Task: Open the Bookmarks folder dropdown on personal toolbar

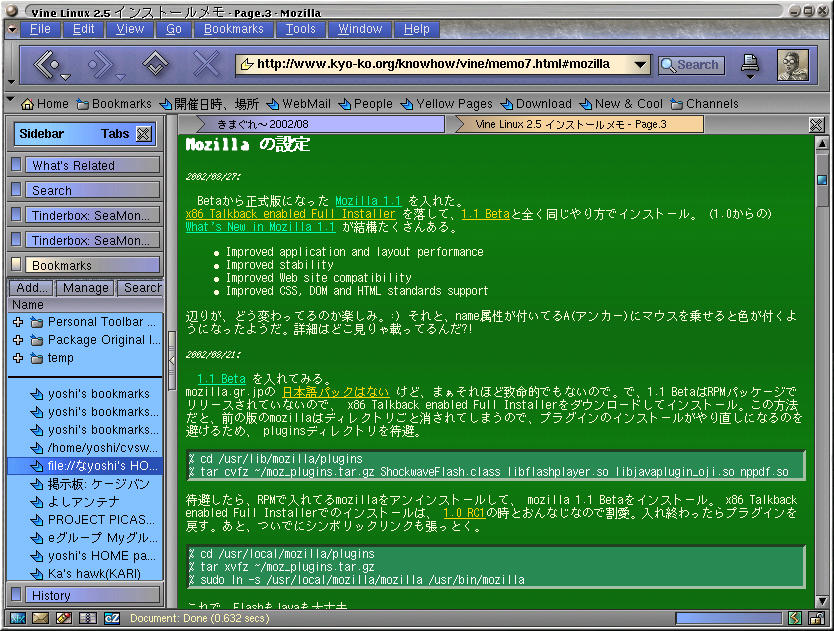Action: point(114,104)
